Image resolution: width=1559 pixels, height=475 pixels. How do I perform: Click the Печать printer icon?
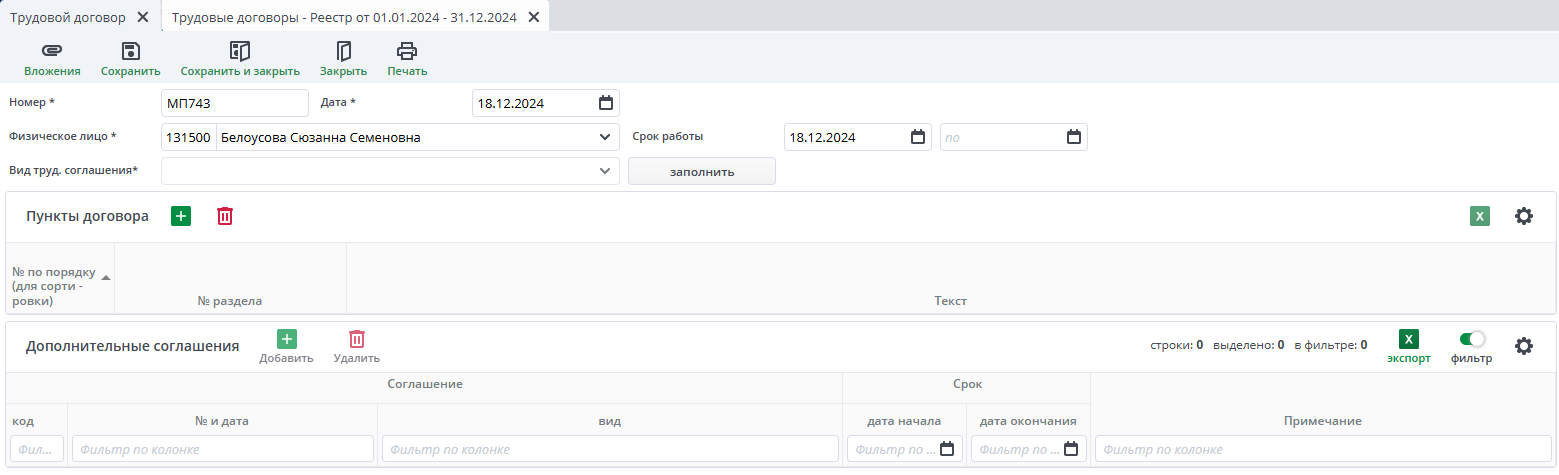[407, 51]
